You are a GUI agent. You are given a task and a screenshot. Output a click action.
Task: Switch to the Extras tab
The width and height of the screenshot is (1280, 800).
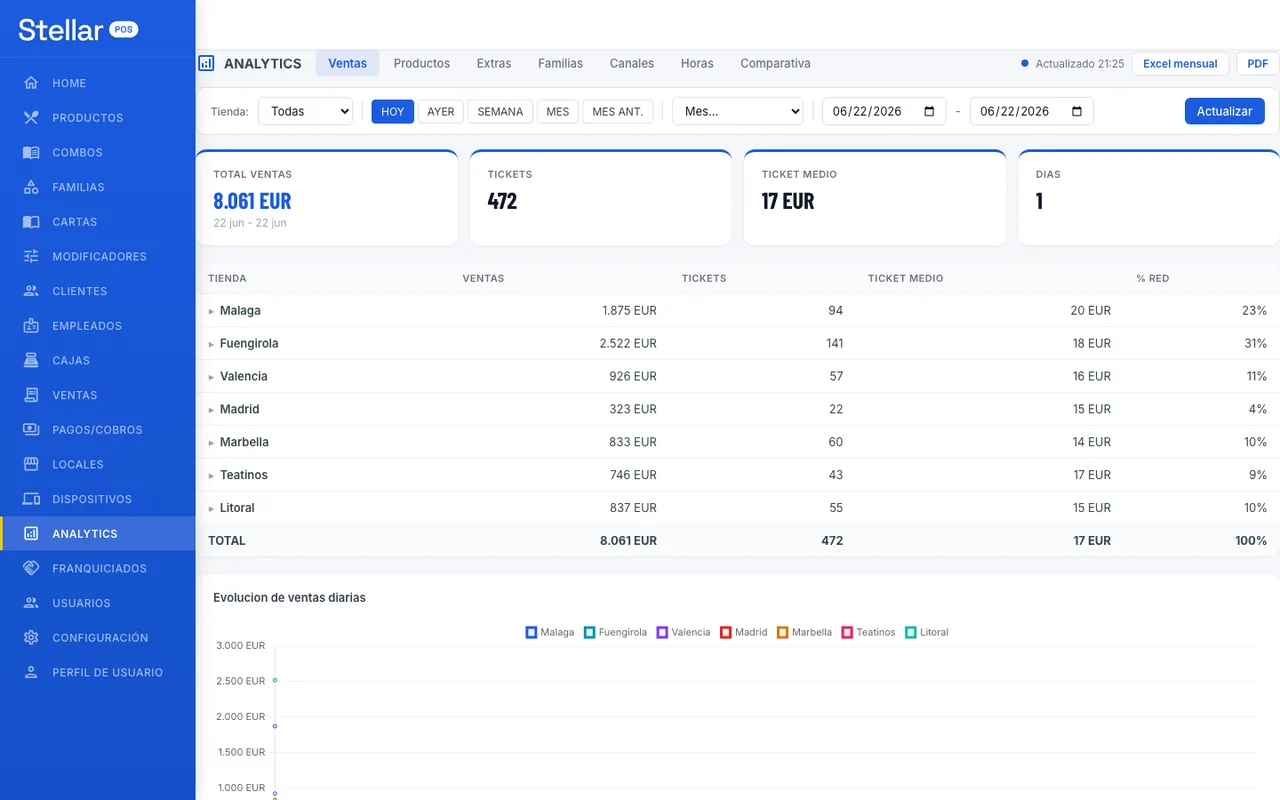pyautogui.click(x=494, y=63)
